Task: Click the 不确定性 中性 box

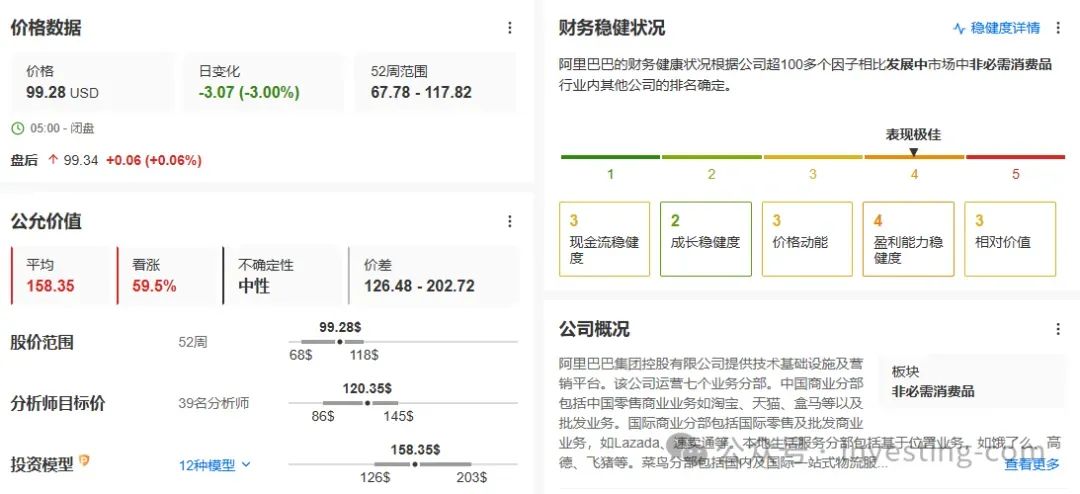Action: point(284,276)
